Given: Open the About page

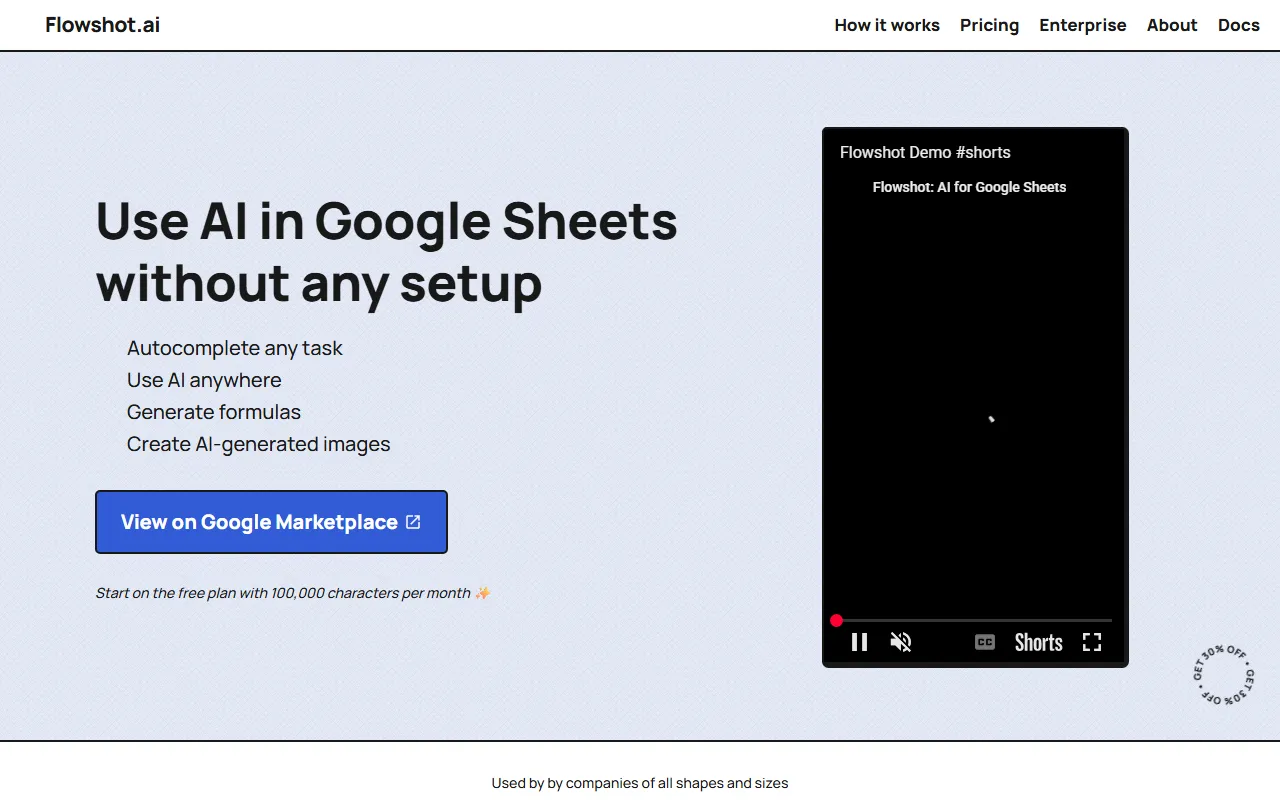Looking at the screenshot, I should coord(1171,25).
